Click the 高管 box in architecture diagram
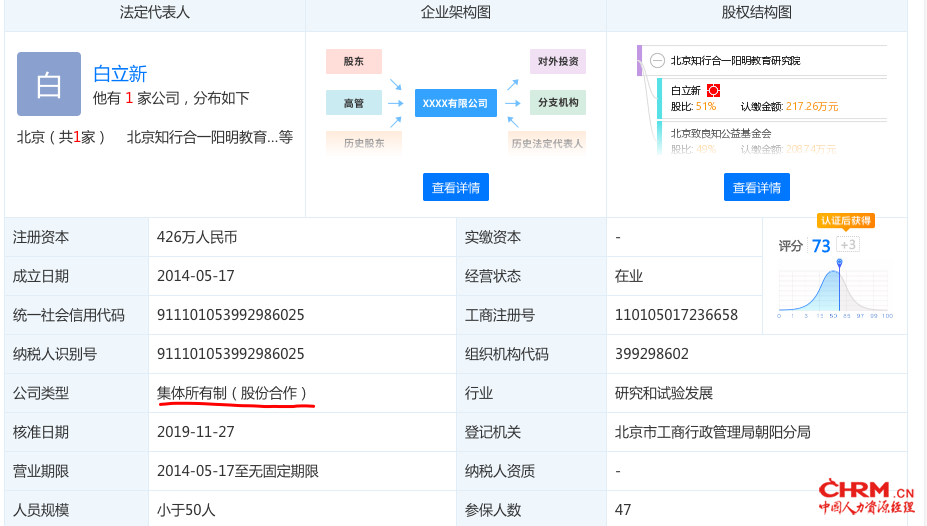The image size is (927, 526). point(354,103)
